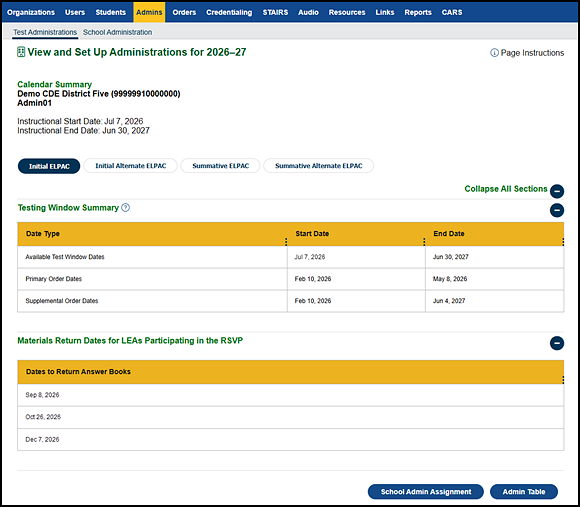Screen dimensions: 580x507
Task: Open the Students menu
Action: (111, 12)
